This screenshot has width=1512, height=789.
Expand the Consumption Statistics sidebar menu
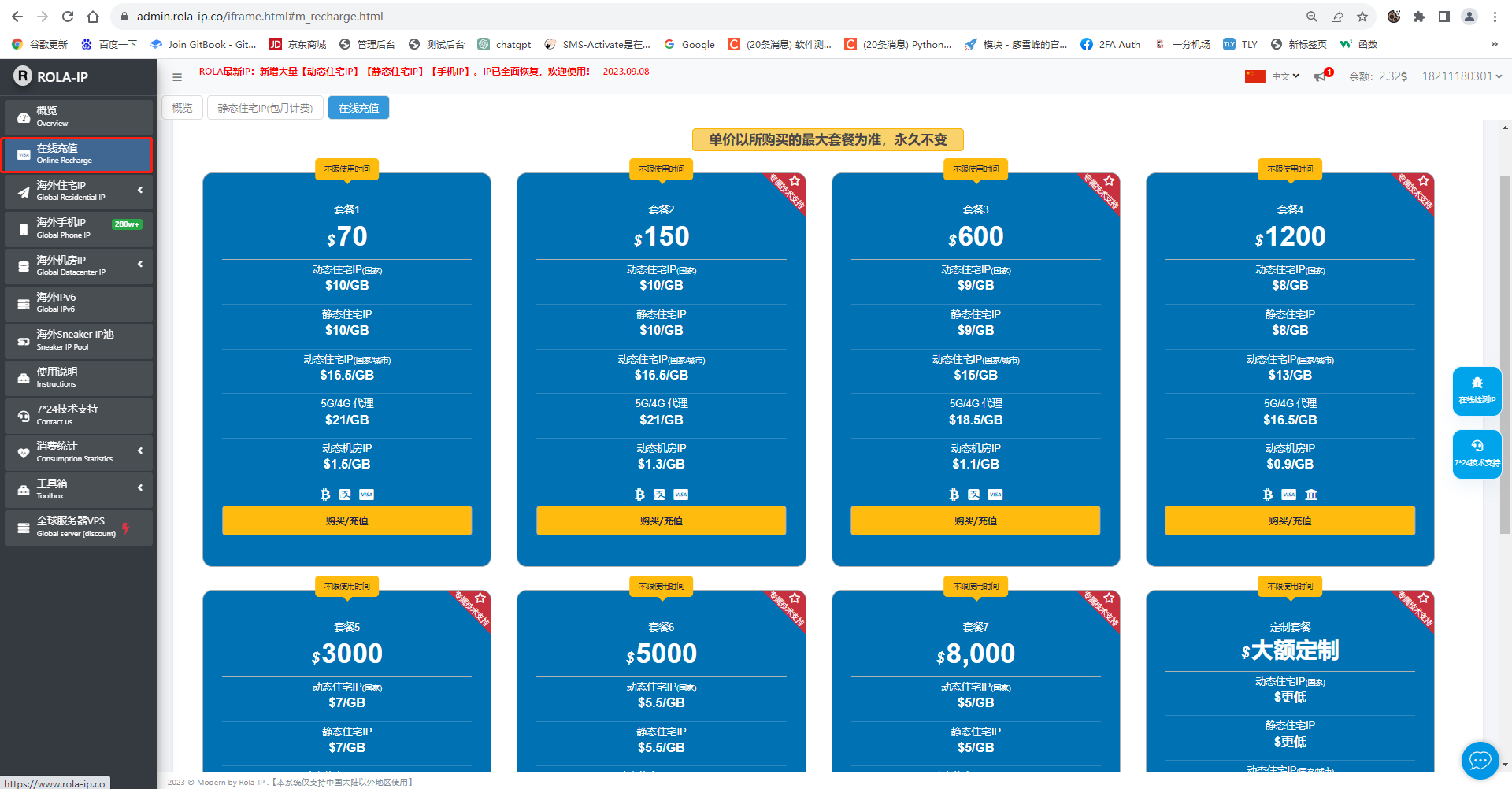pyautogui.click(x=79, y=451)
